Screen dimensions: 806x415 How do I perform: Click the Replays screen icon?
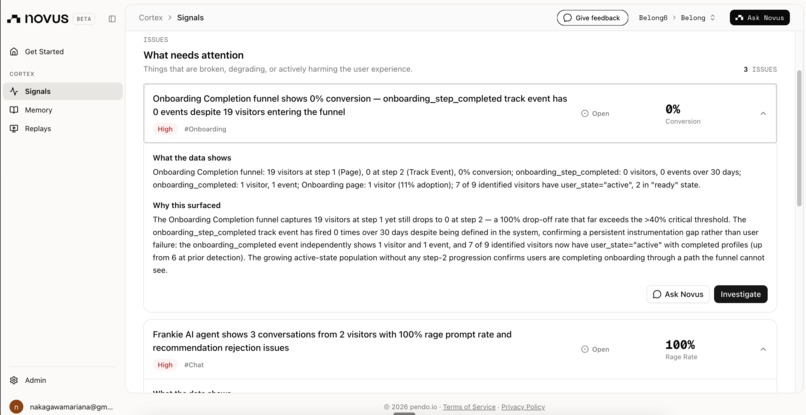click(14, 129)
